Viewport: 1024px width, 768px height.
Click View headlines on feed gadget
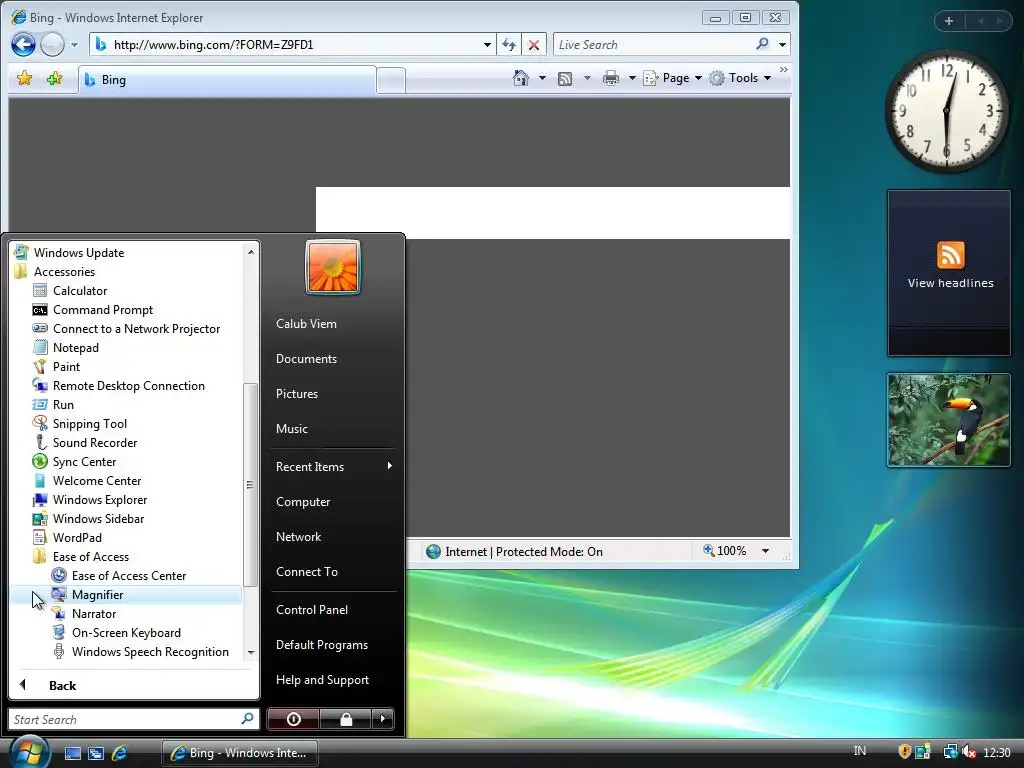click(x=950, y=283)
